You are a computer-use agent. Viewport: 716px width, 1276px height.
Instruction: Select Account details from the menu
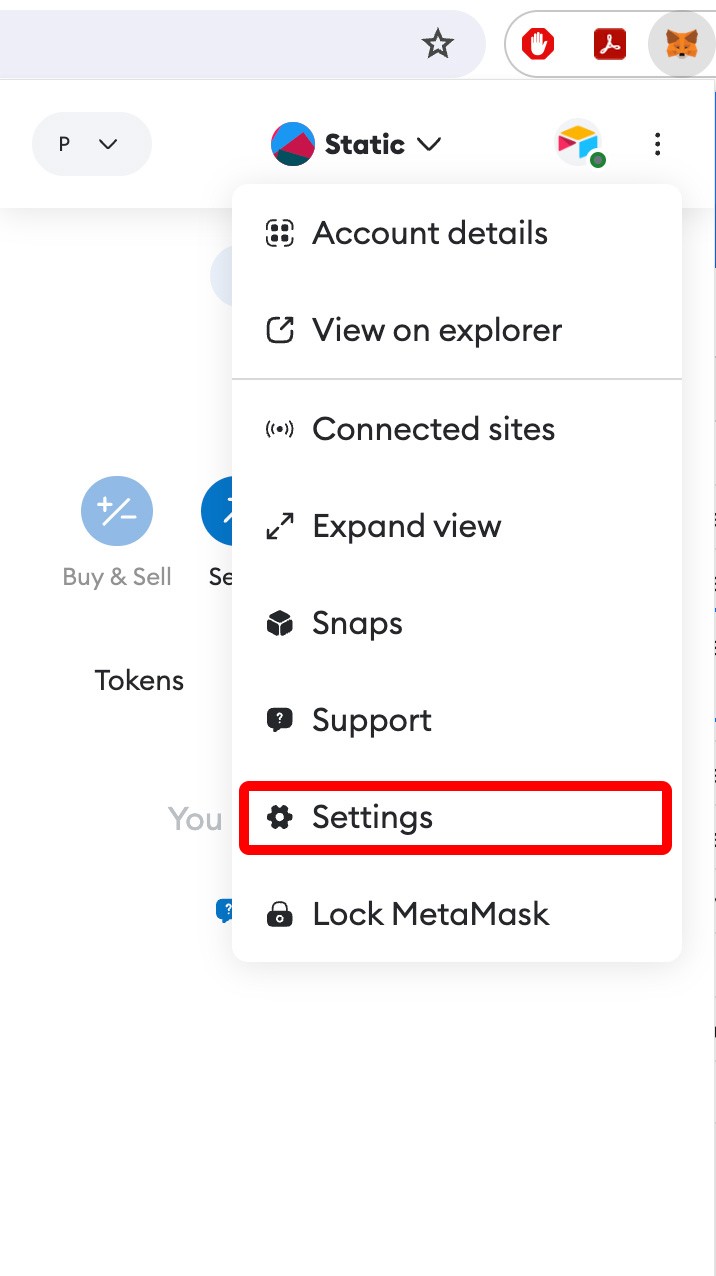(430, 233)
